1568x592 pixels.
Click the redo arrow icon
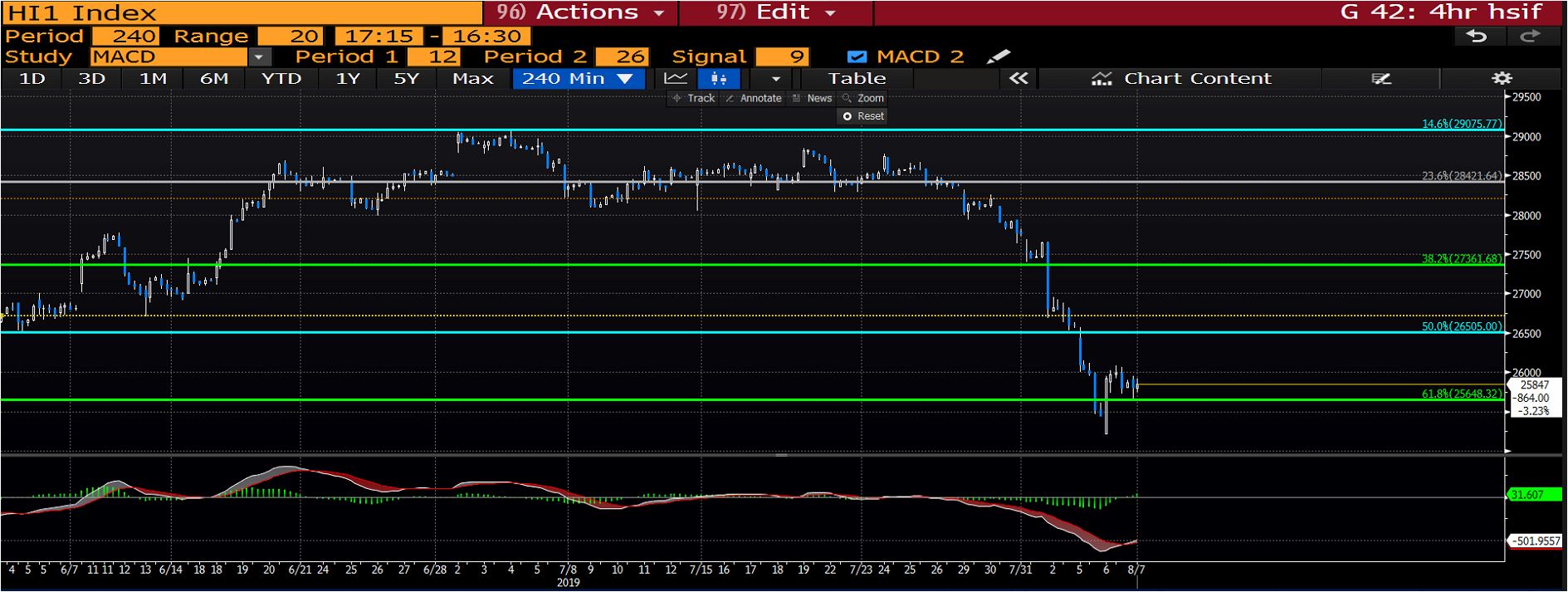coord(1530,36)
